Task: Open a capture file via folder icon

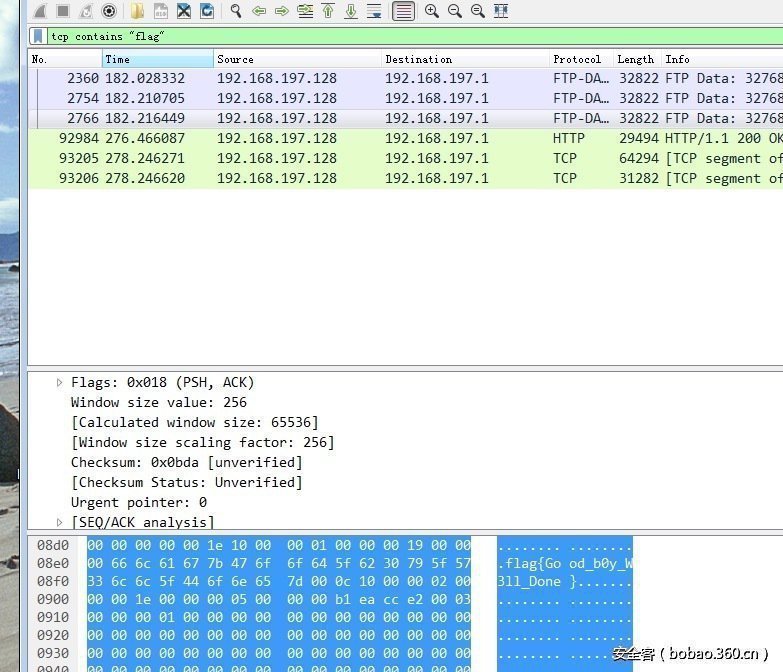Action: point(137,11)
